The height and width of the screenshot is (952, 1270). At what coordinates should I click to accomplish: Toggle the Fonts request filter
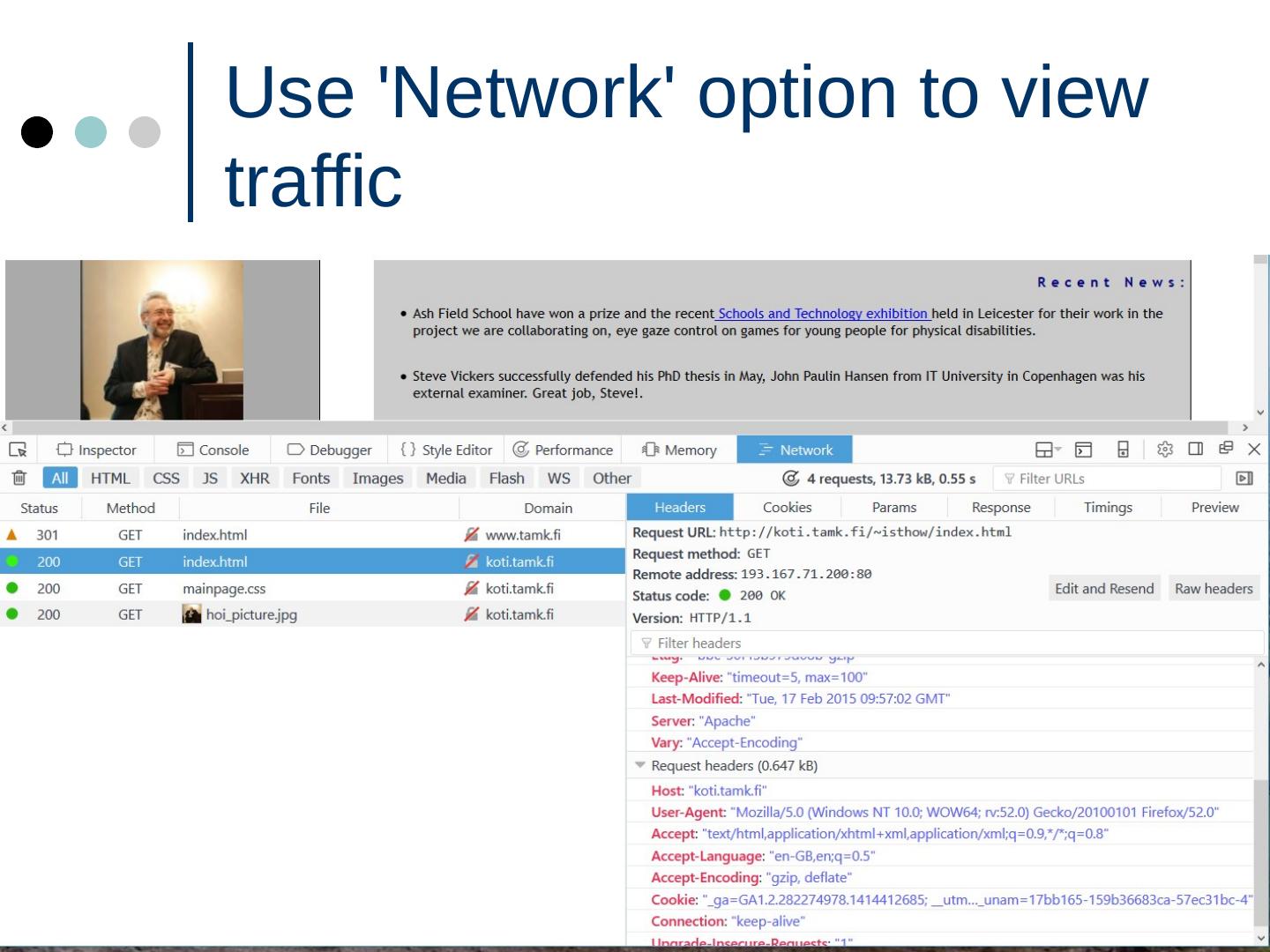click(311, 478)
